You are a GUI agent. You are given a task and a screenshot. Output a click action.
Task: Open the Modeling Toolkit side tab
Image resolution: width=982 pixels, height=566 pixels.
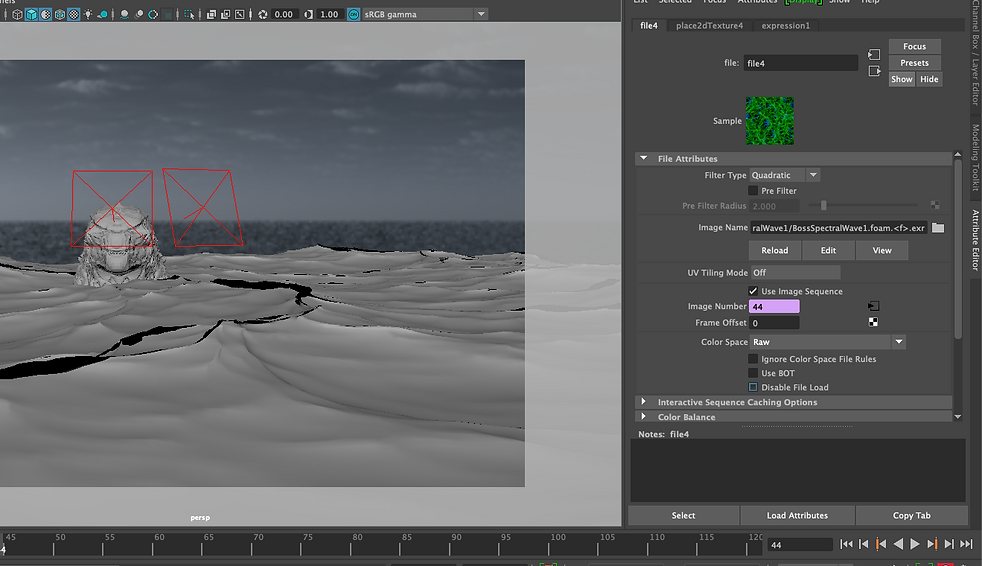tap(976, 157)
